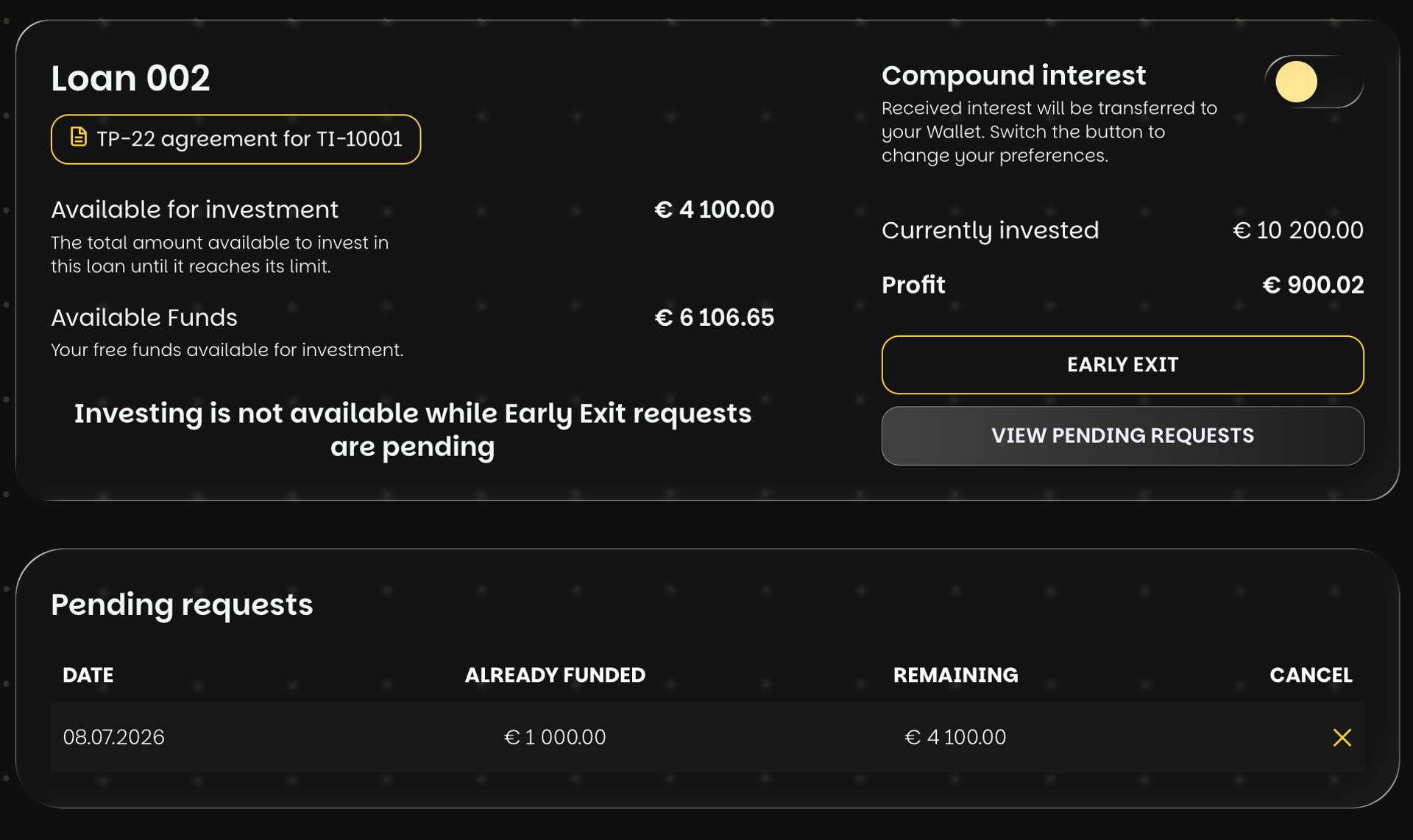Toggle the Compound interest switch
This screenshot has width=1413, height=840.
(1314, 82)
